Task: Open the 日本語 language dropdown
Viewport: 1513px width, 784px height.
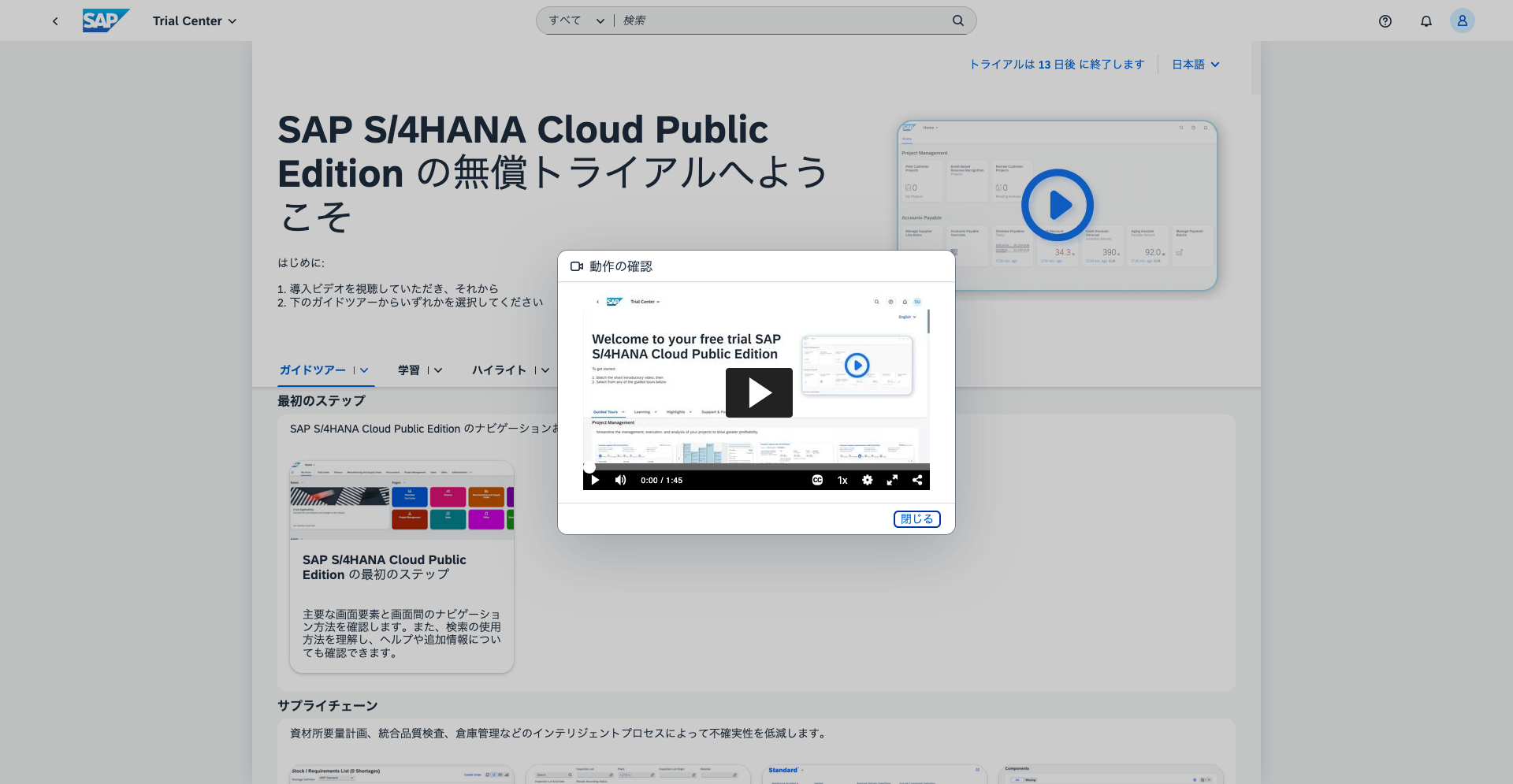Action: coord(1195,65)
